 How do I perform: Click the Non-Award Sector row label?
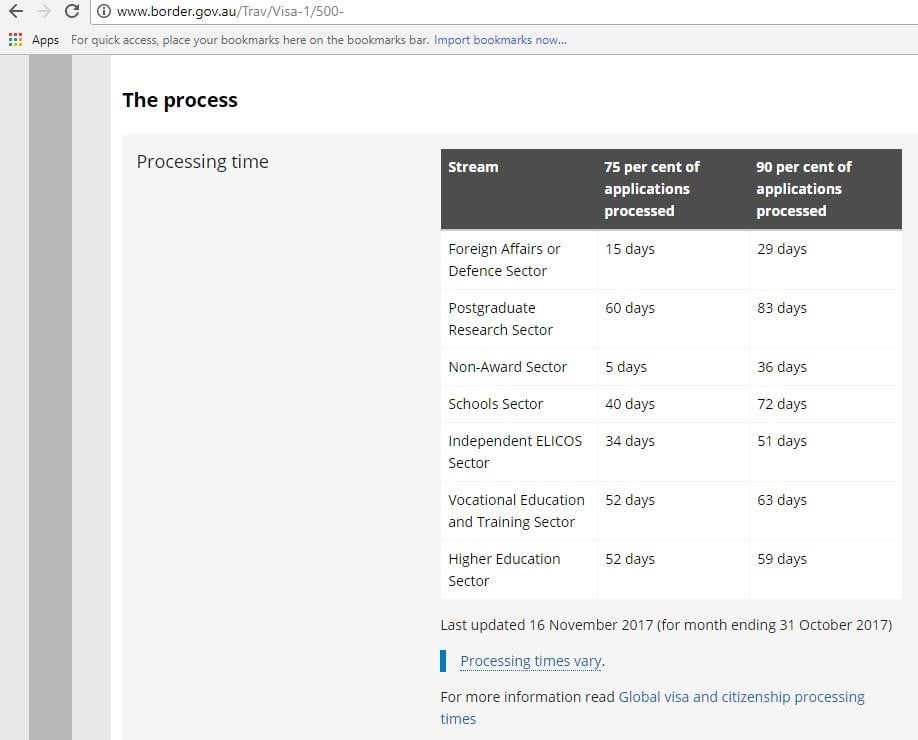(507, 367)
